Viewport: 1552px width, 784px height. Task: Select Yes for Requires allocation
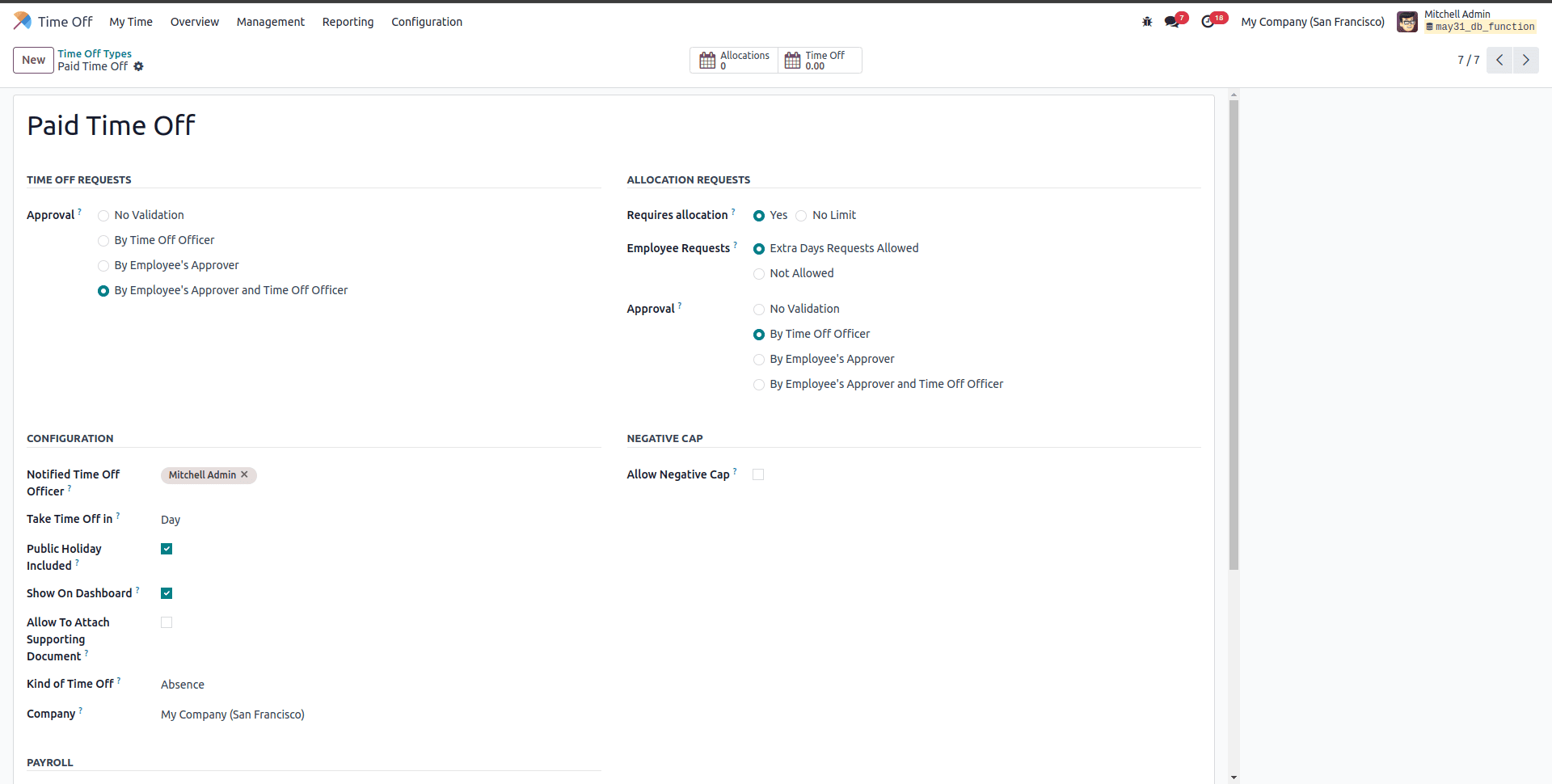click(x=759, y=216)
